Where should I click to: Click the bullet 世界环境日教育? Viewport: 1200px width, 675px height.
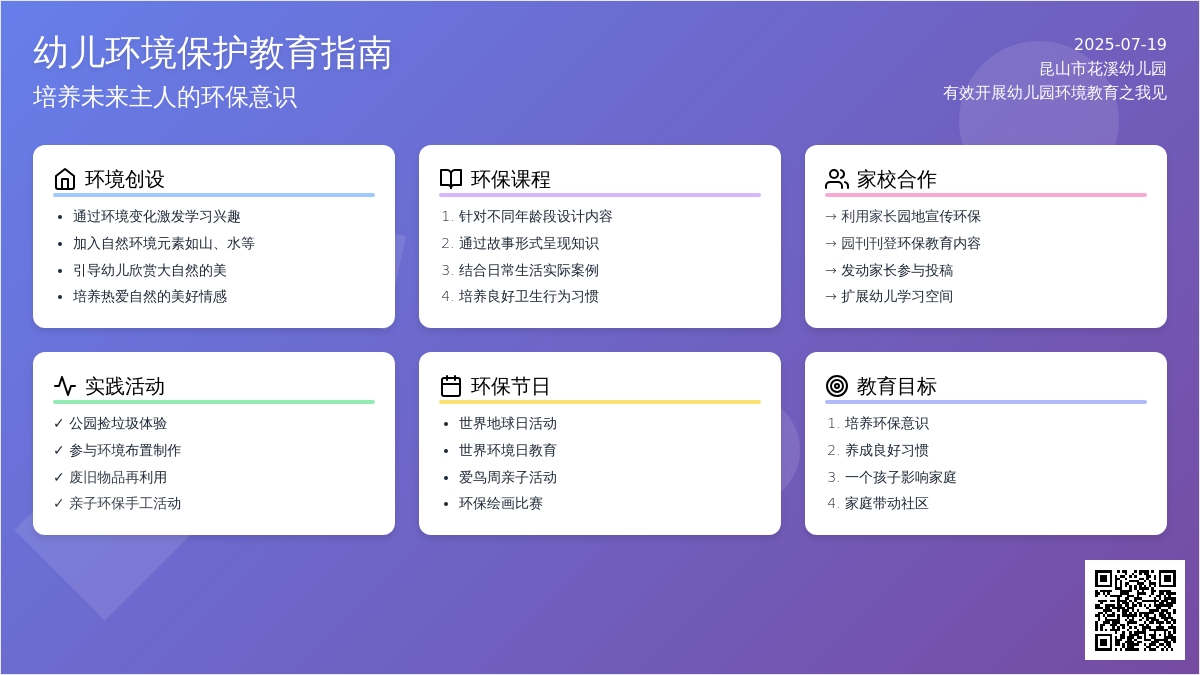point(508,450)
